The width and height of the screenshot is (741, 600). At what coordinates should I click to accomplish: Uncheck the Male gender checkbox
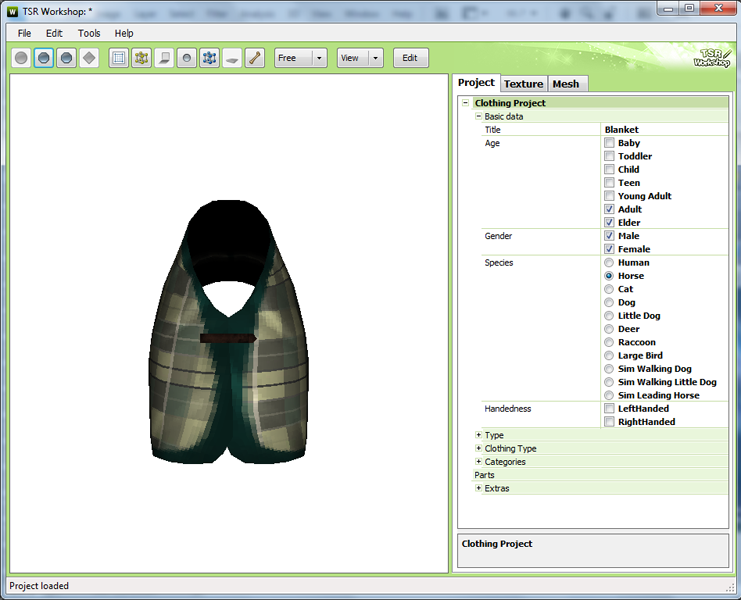[609, 236]
